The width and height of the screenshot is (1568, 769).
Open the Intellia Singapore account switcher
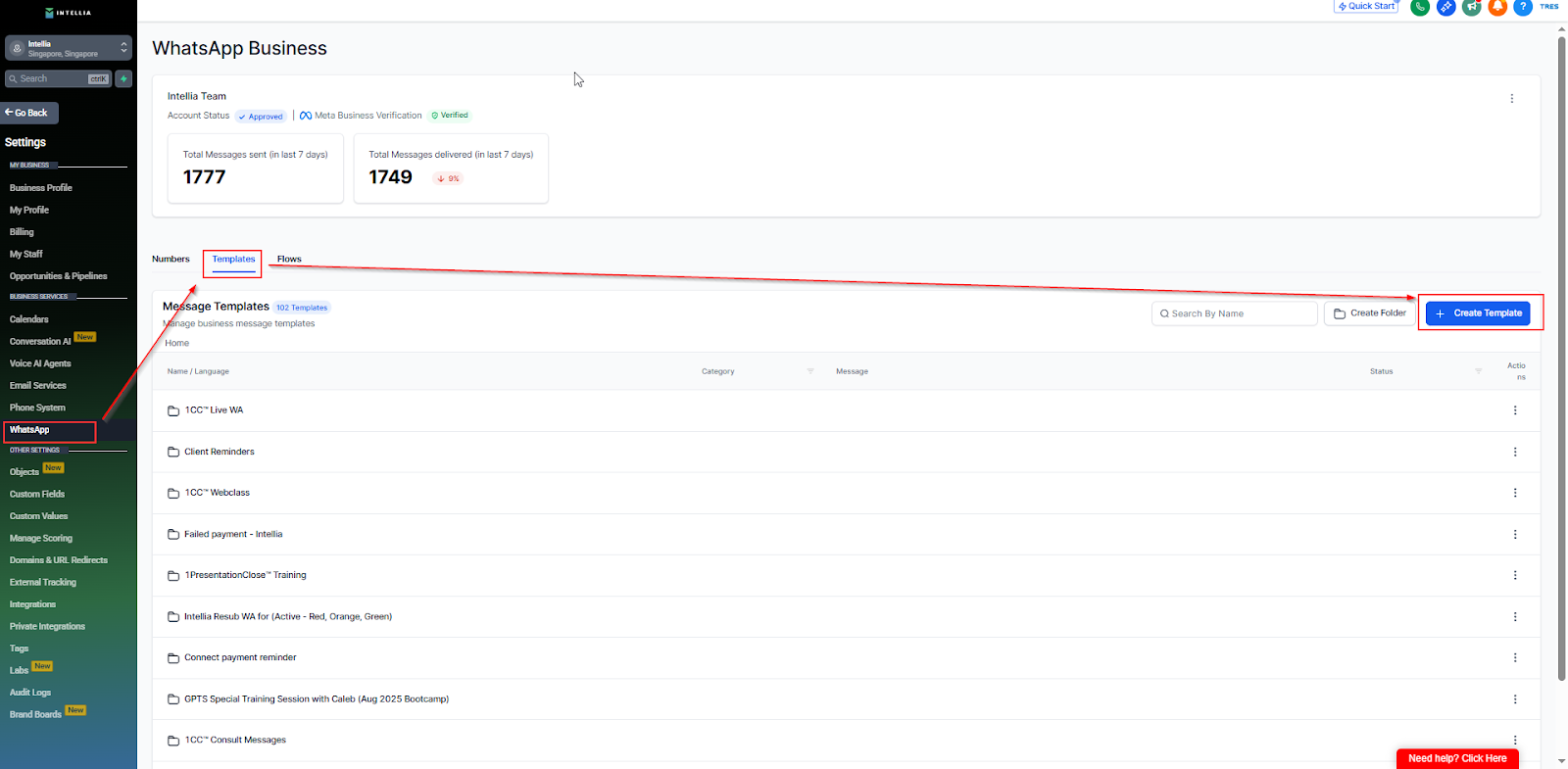pos(69,48)
